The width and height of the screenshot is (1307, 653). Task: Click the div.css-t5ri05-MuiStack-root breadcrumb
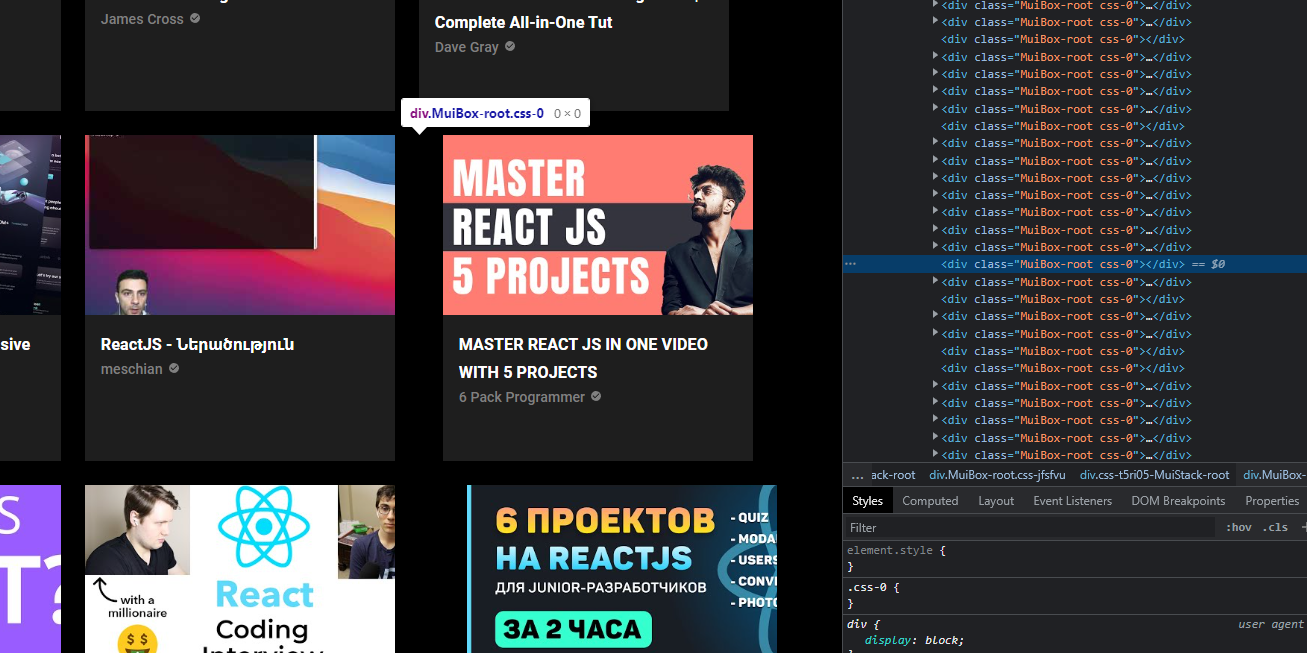[1154, 475]
